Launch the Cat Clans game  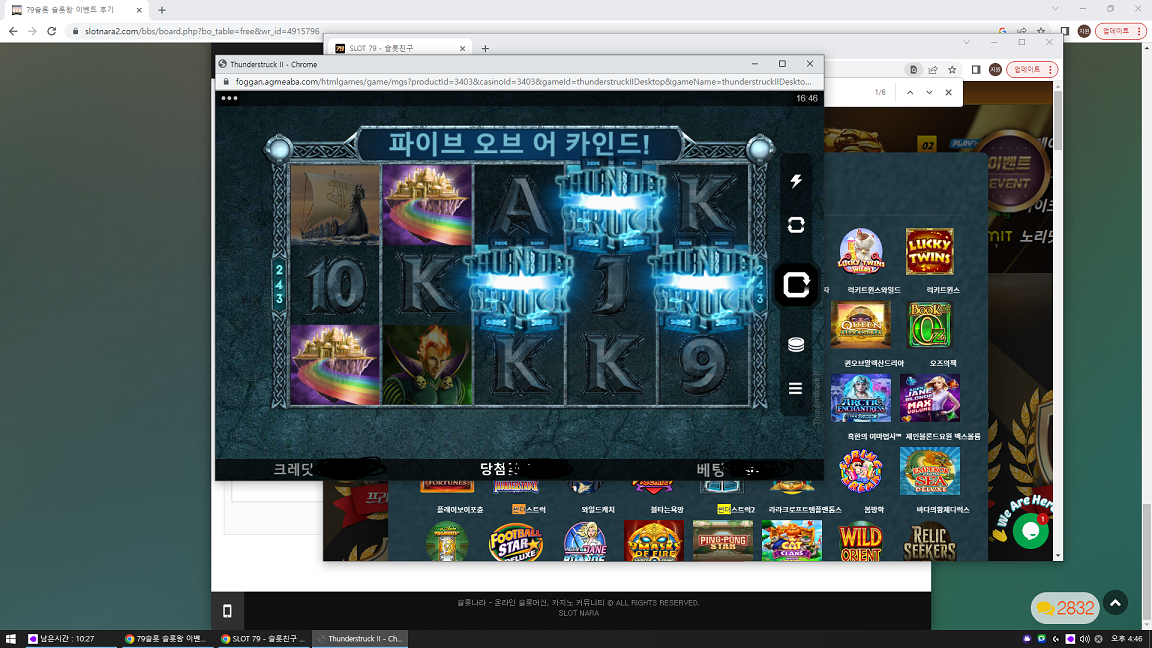pos(791,541)
